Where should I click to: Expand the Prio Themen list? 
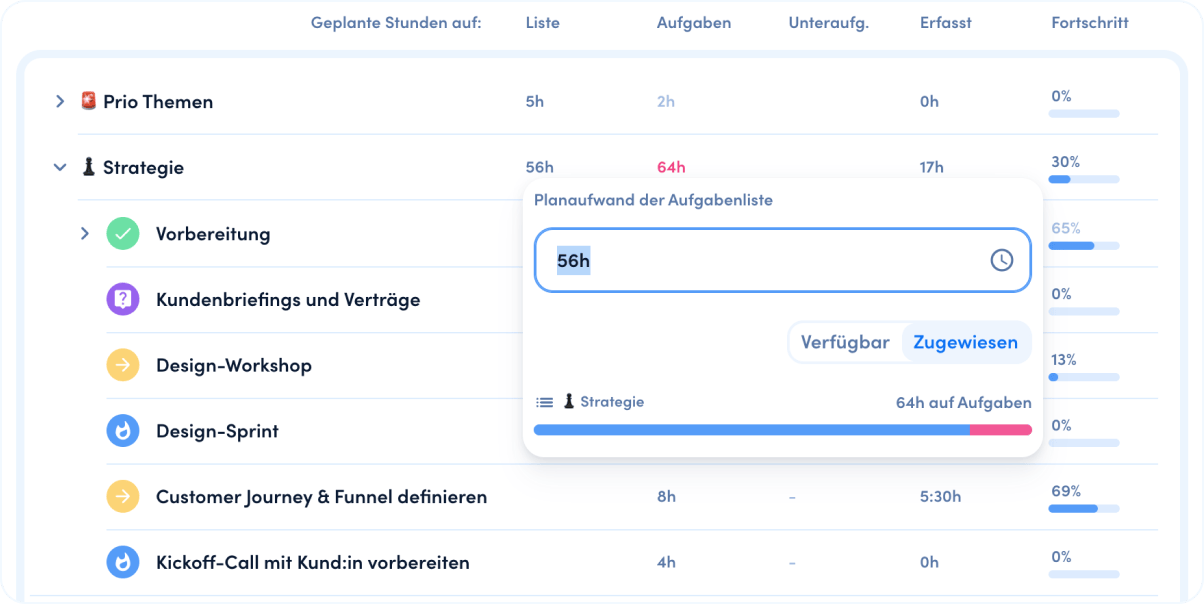click(x=60, y=101)
